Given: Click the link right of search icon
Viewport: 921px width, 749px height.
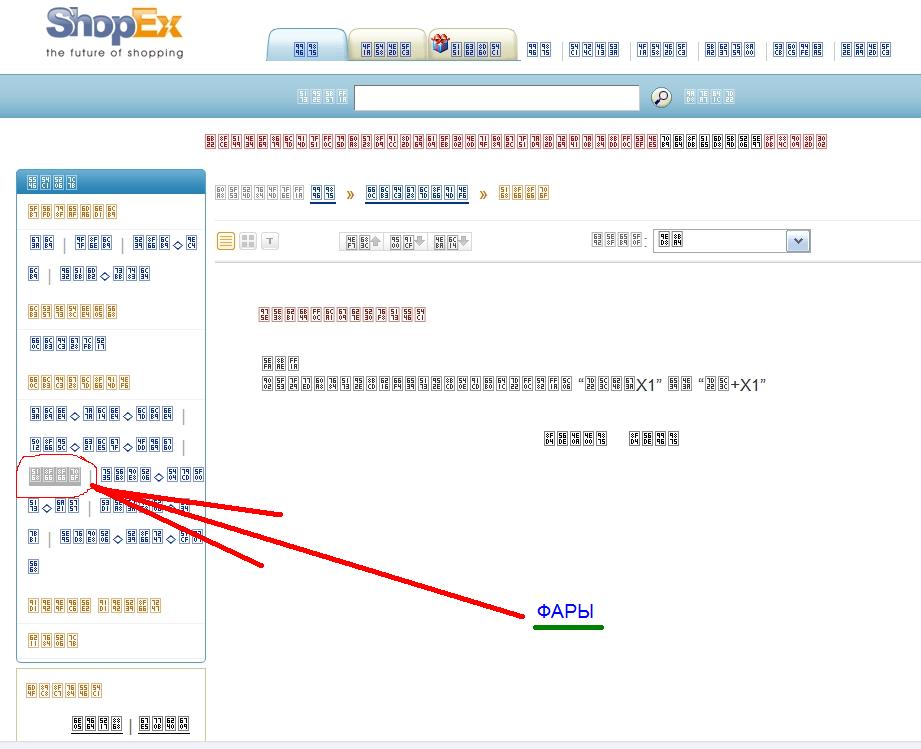Looking at the screenshot, I should tap(709, 97).
